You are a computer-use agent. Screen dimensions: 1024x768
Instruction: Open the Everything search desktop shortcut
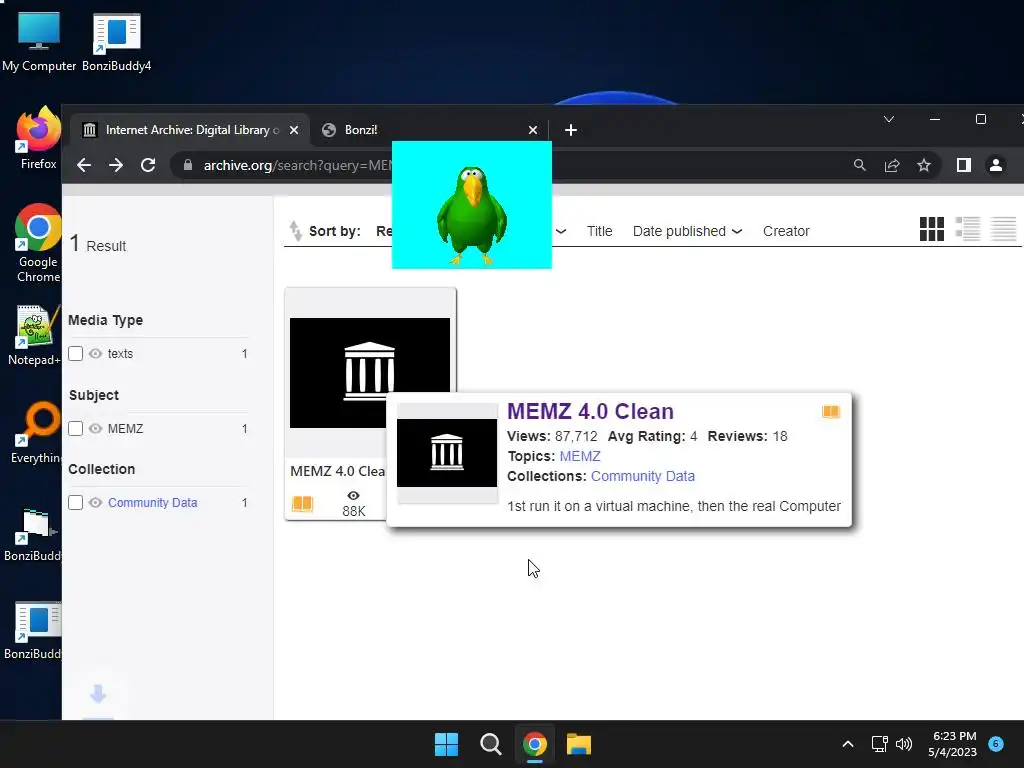tap(36, 432)
